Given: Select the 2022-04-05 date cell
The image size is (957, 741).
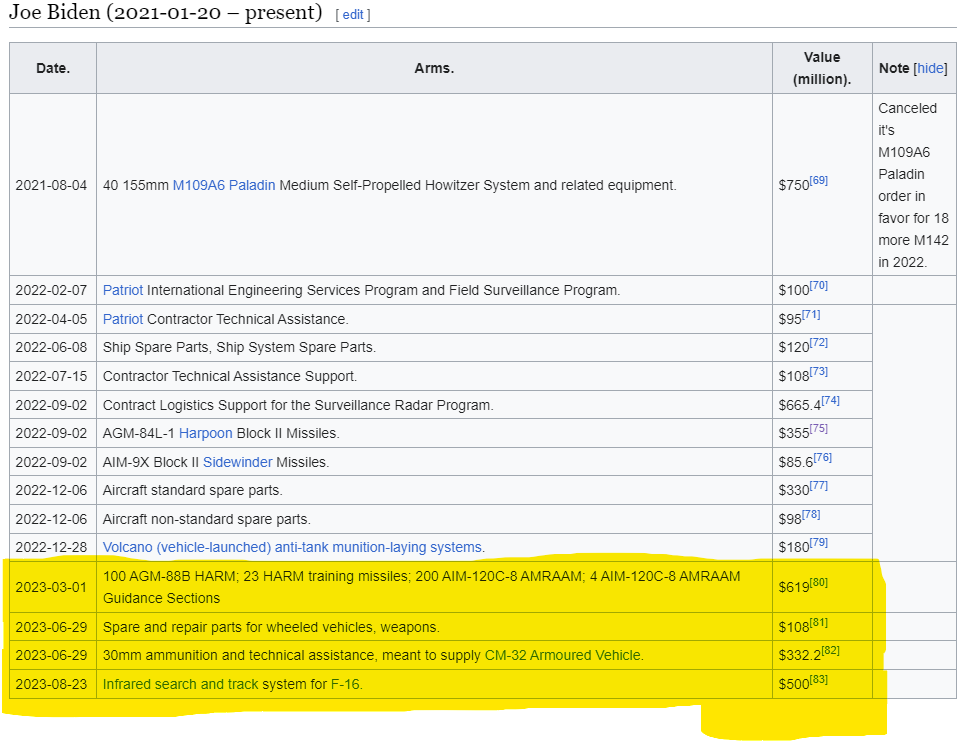Looking at the screenshot, I should pyautogui.click(x=53, y=319).
